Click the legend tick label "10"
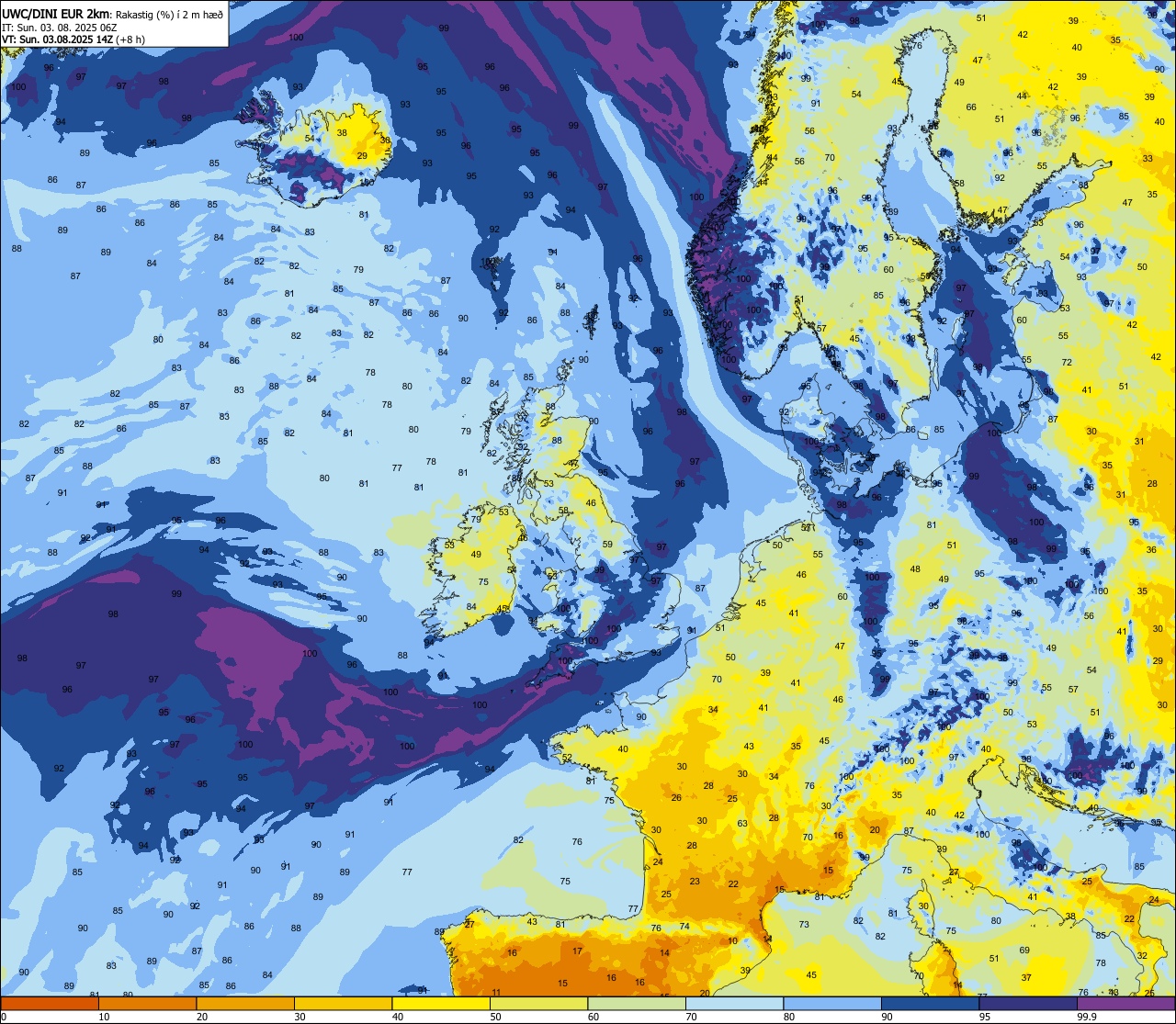Image resolution: width=1176 pixels, height=1024 pixels. tap(104, 1017)
